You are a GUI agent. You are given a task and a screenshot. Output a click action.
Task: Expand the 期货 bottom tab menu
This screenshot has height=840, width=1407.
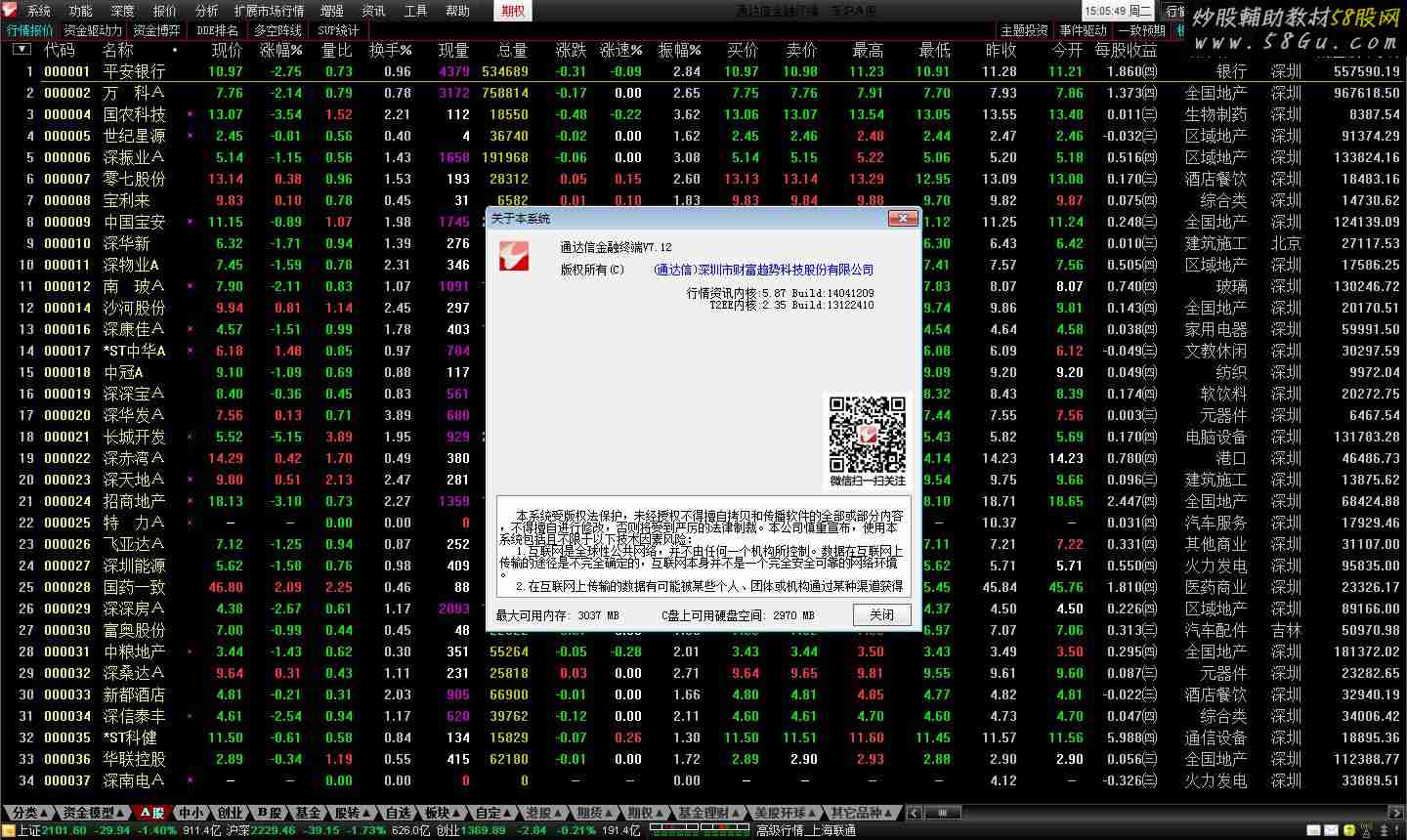(x=595, y=813)
